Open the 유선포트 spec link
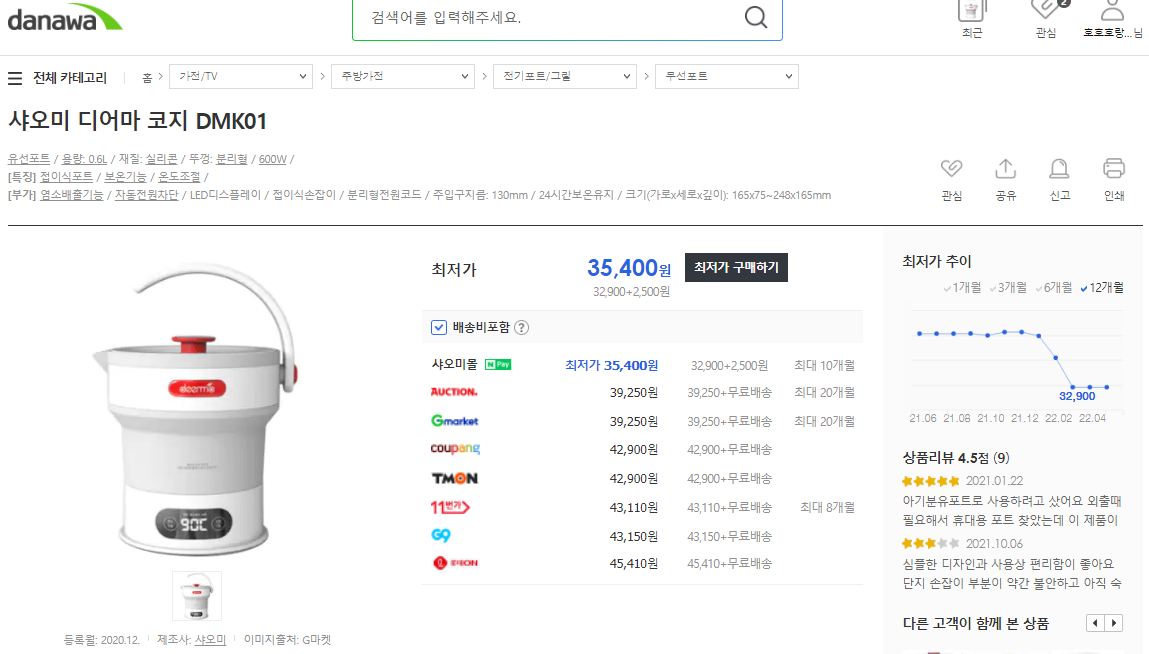The height and width of the screenshot is (654, 1149). [x=29, y=159]
